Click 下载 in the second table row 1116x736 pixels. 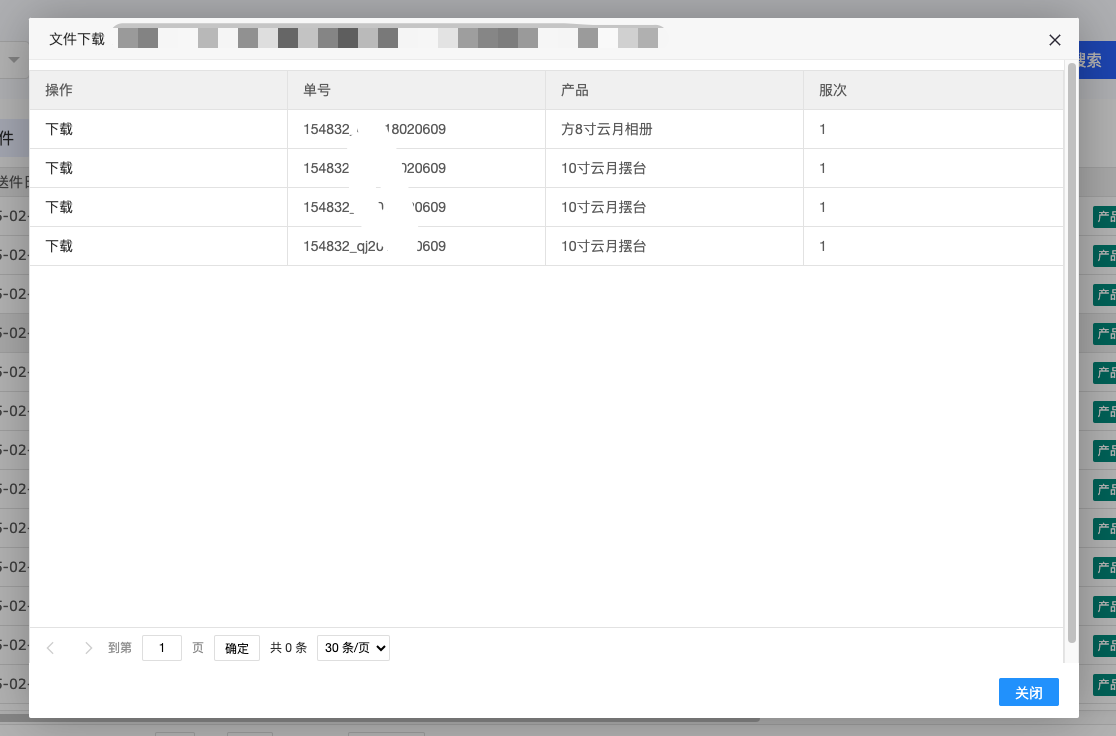click(59, 168)
